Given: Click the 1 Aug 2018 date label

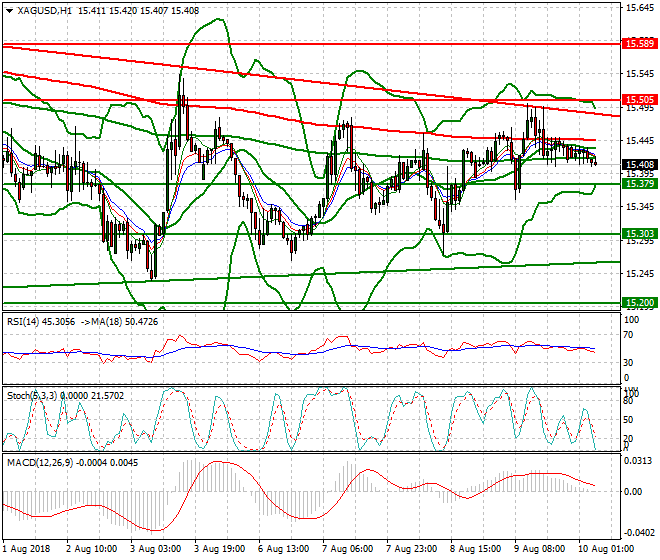Looking at the screenshot, I should pyautogui.click(x=27, y=549).
